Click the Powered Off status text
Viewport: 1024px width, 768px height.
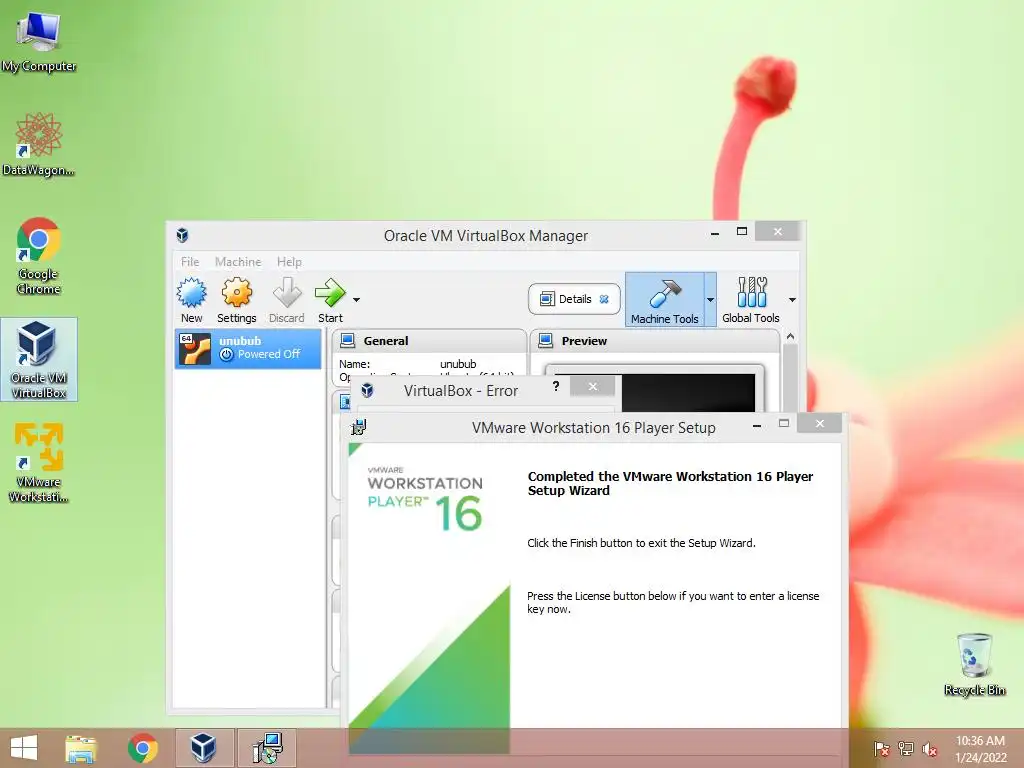click(268, 354)
